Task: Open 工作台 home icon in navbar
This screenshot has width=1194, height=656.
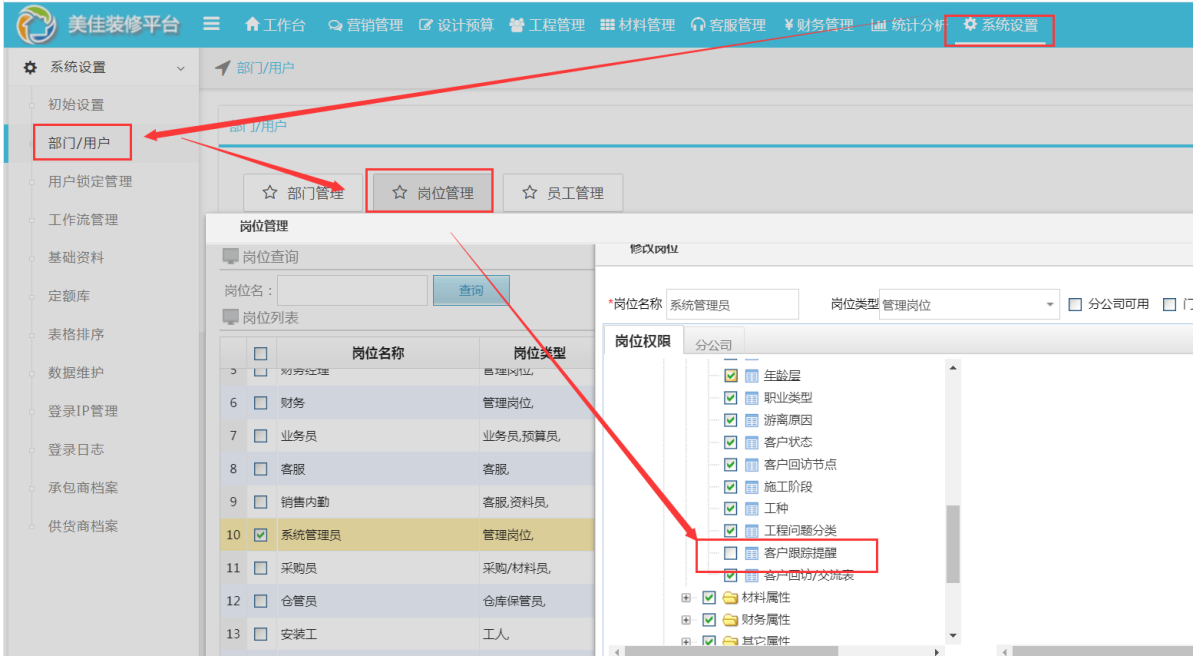Action: 252,25
